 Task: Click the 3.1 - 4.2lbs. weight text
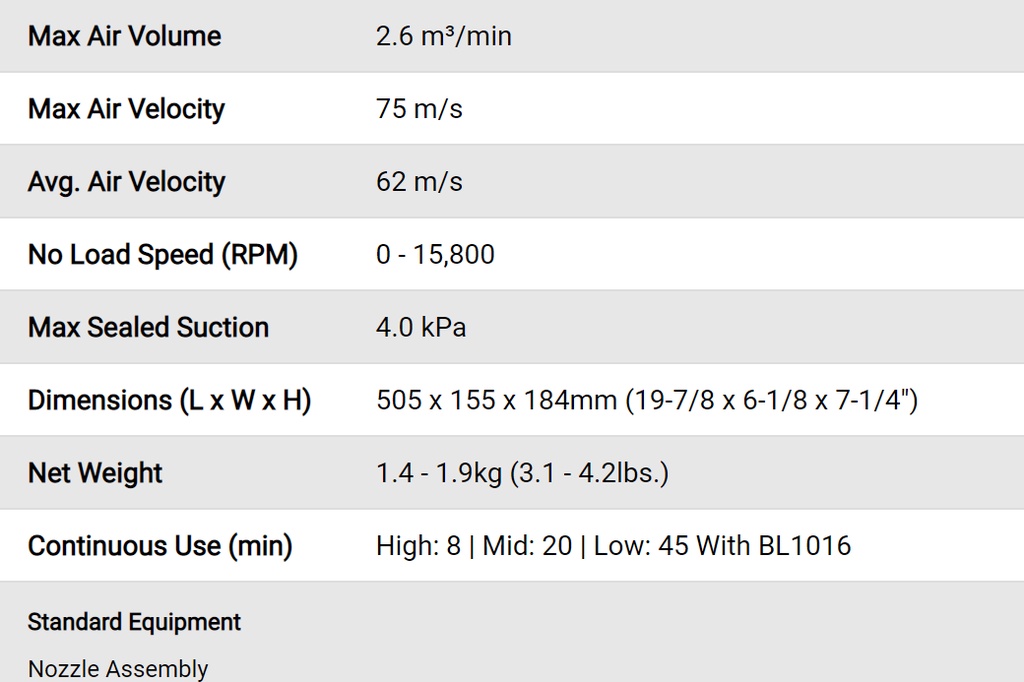click(x=589, y=473)
